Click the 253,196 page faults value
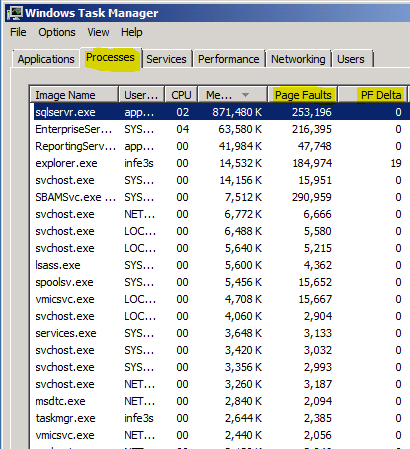410x449 pixels. pos(312,112)
